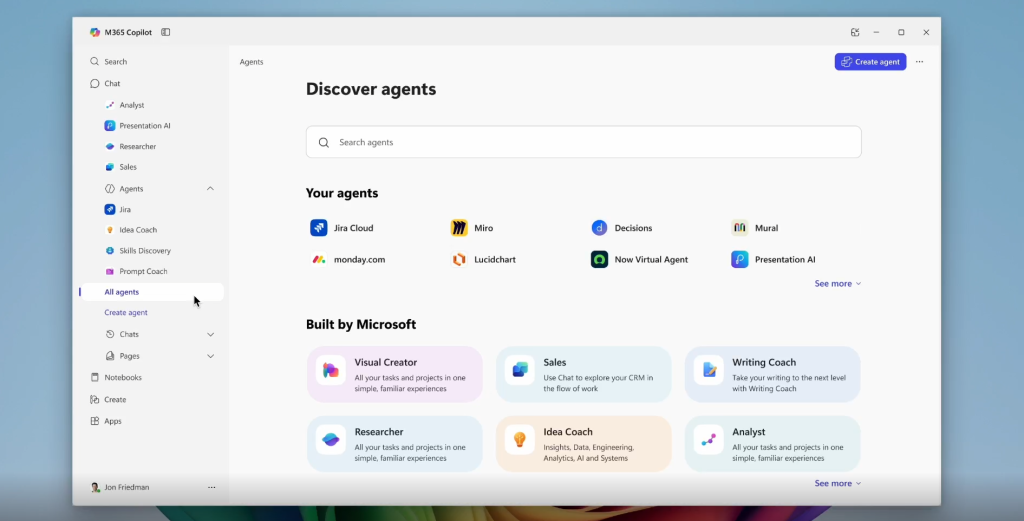Open the Idea Coach card

coord(584,444)
